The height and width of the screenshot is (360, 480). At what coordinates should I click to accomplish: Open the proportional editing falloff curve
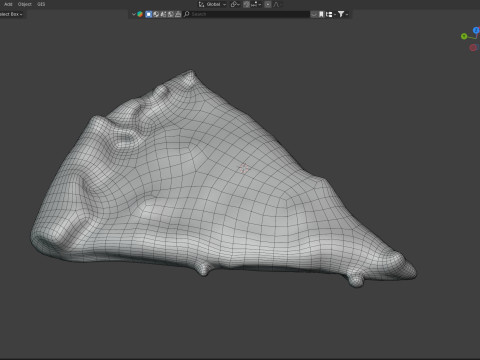pos(277,4)
